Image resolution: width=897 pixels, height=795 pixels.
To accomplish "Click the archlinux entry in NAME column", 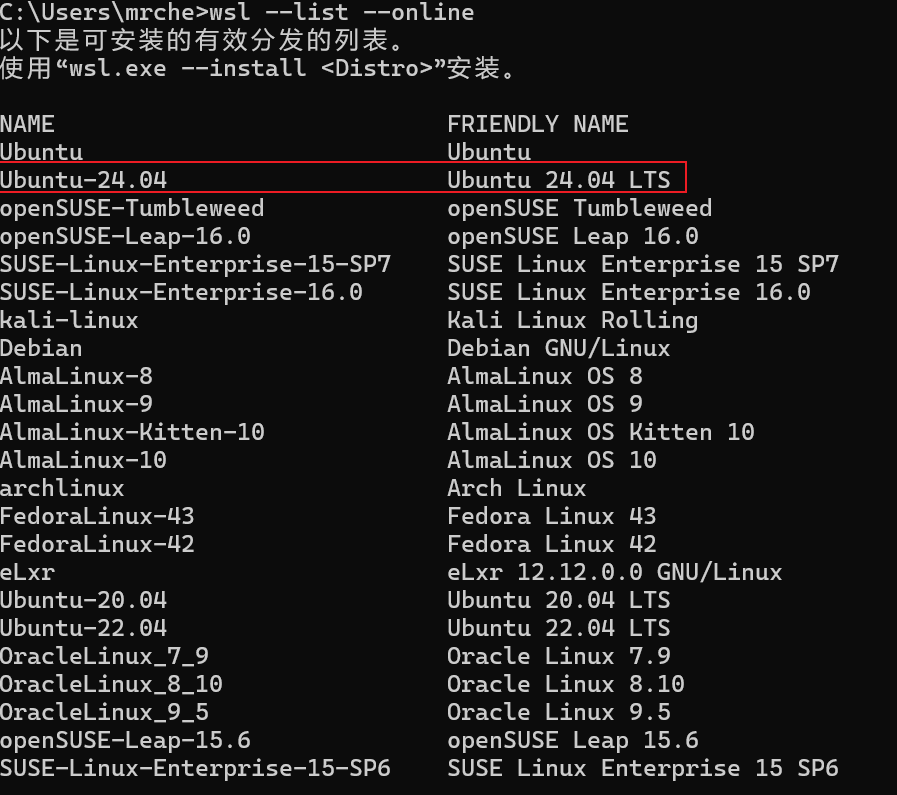I will tap(62, 488).
